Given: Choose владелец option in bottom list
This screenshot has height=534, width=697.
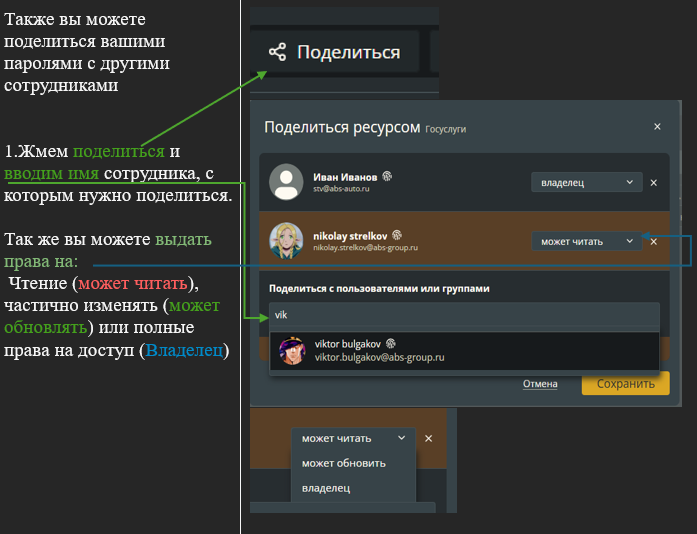Looking at the screenshot, I should click(x=326, y=488).
